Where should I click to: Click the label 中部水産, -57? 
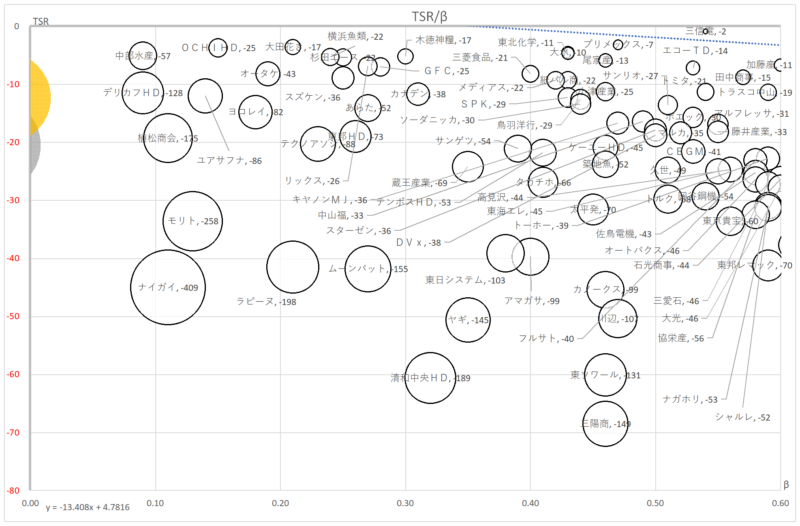pos(143,56)
